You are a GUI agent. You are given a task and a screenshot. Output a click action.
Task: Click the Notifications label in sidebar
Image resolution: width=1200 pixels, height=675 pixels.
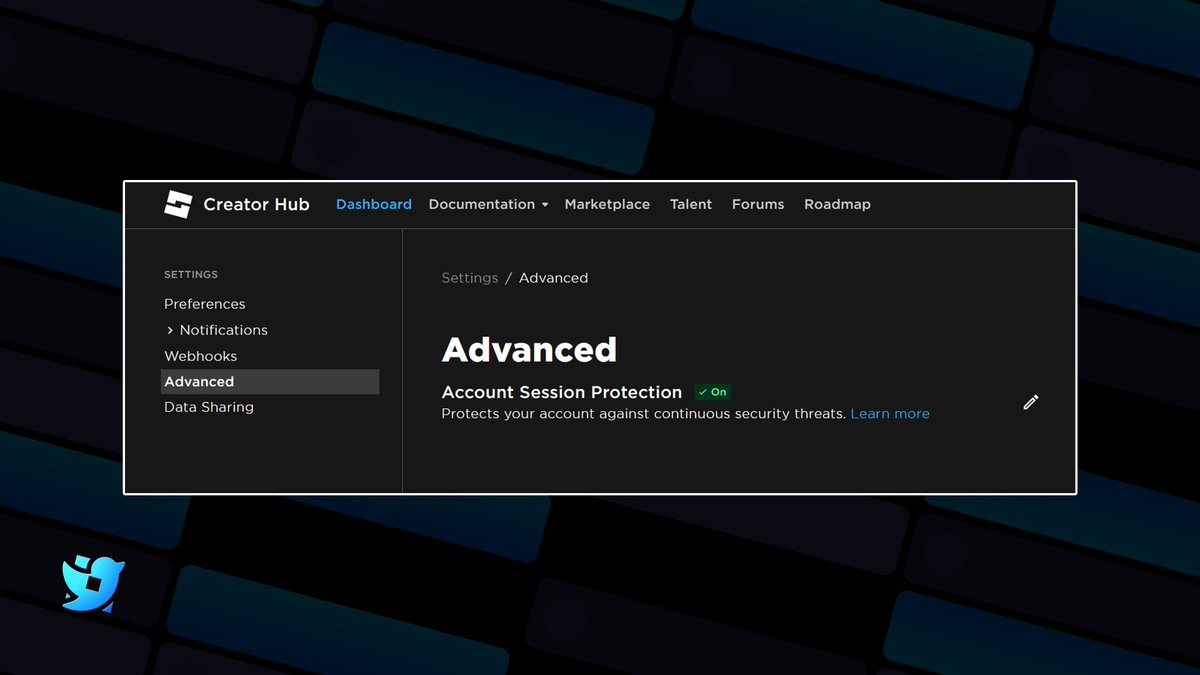click(224, 330)
